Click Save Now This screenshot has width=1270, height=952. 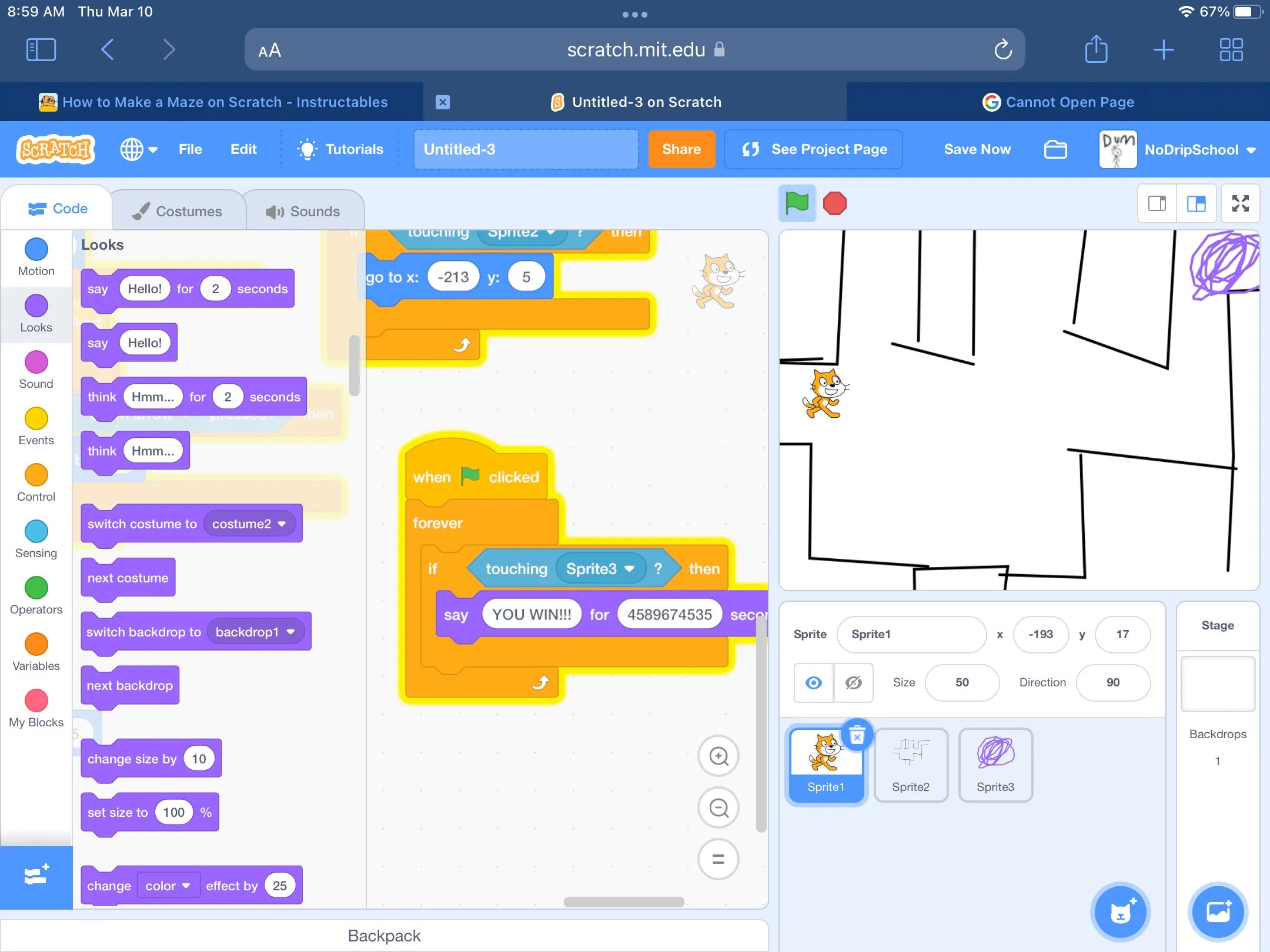tap(977, 149)
